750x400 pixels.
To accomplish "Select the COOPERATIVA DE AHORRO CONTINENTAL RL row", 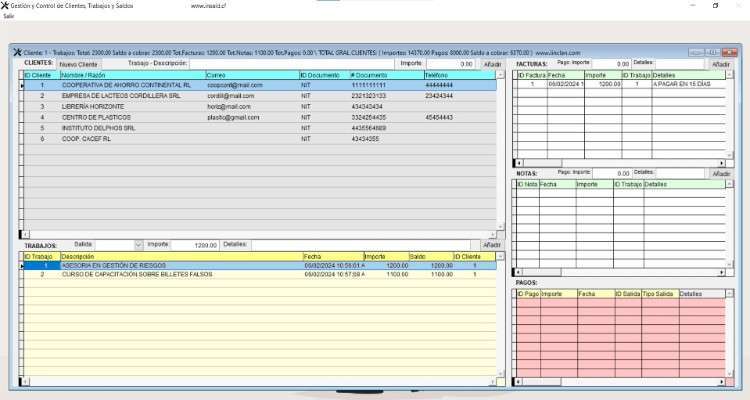I will [126, 86].
